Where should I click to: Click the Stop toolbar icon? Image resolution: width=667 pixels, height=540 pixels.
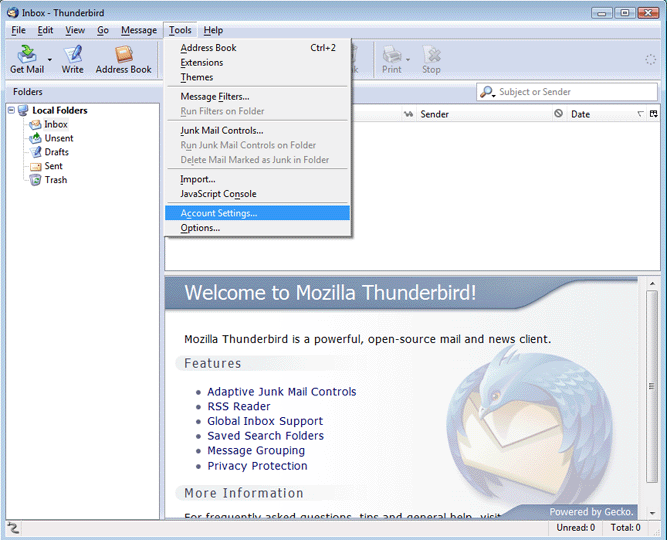click(431, 59)
